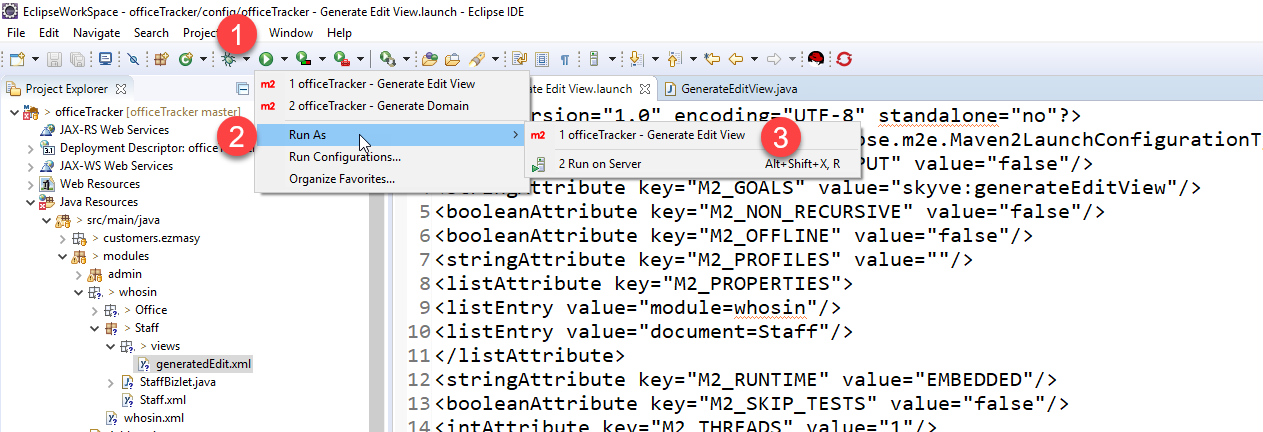Expand the customers.ezmasy package
Viewport: 1263px width, 432px height.
62,238
